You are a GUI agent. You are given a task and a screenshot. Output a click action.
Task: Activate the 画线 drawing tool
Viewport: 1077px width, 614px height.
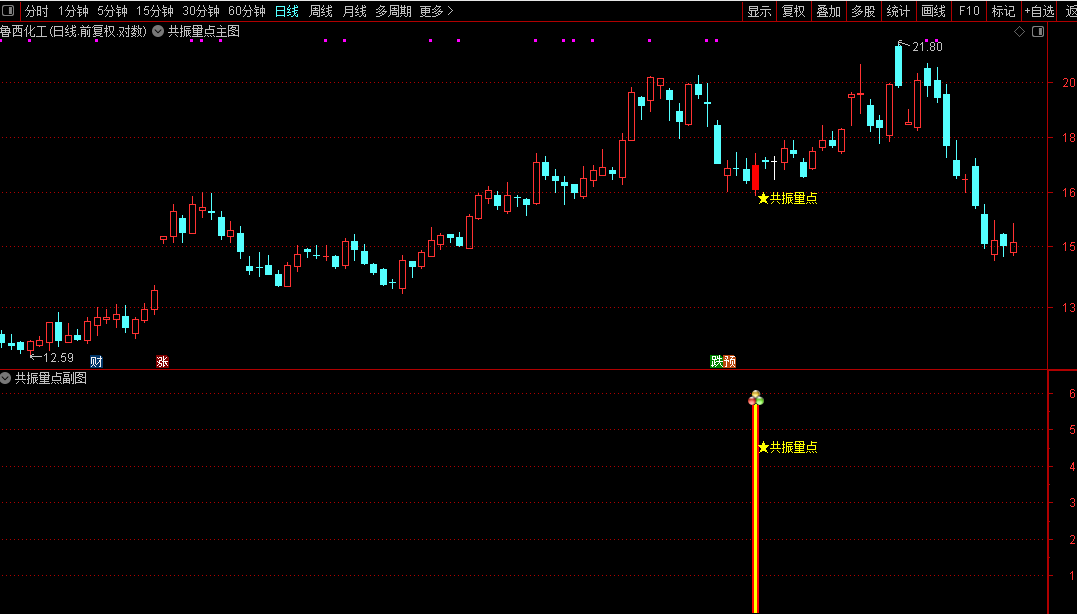coord(933,11)
